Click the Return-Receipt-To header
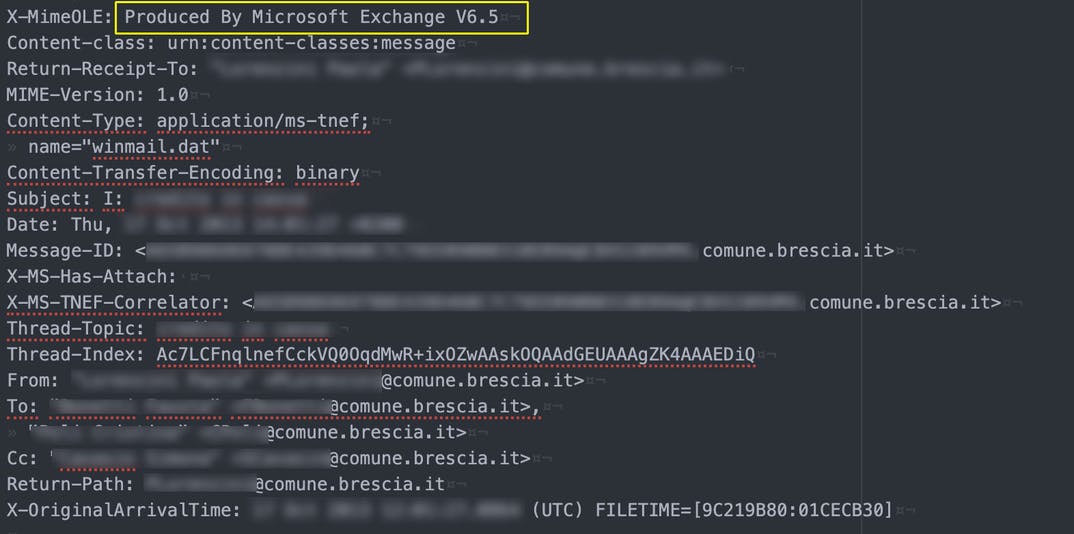 pos(103,69)
